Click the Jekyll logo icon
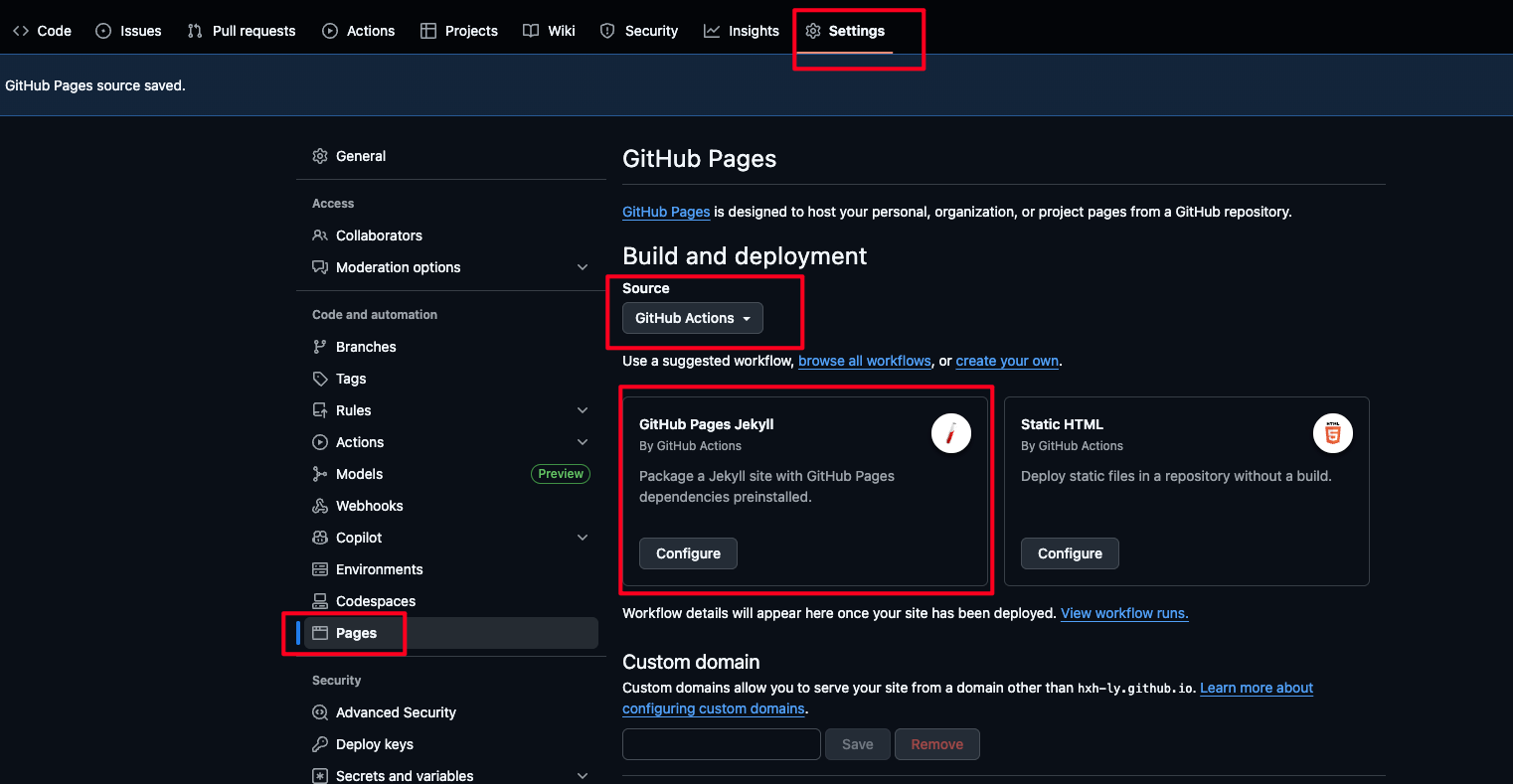Image resolution: width=1513 pixels, height=784 pixels. point(950,434)
